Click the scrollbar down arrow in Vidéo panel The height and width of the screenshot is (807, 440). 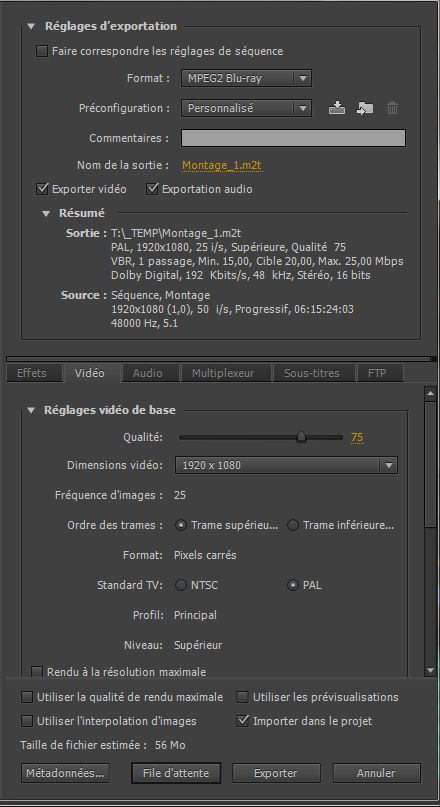click(x=430, y=670)
